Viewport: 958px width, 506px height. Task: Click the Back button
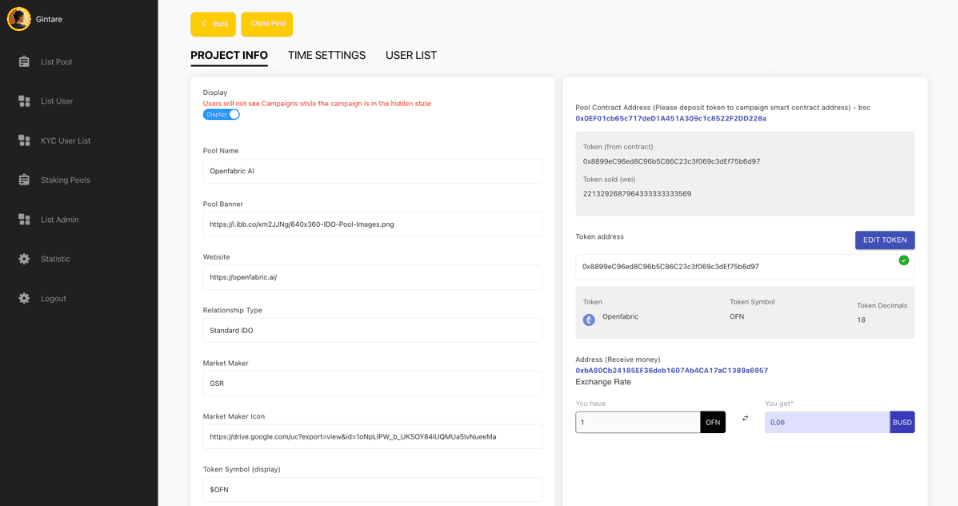point(213,24)
